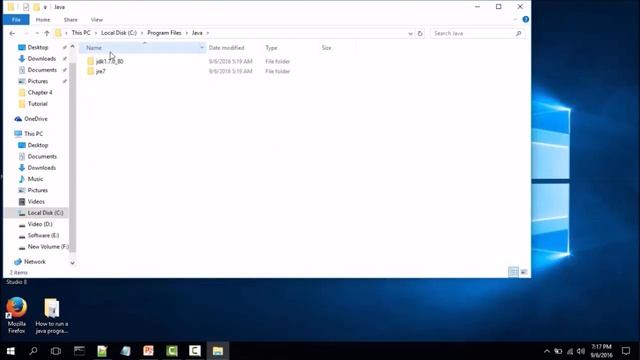Click navigation pane scrollbar down arrow

(x=73, y=263)
